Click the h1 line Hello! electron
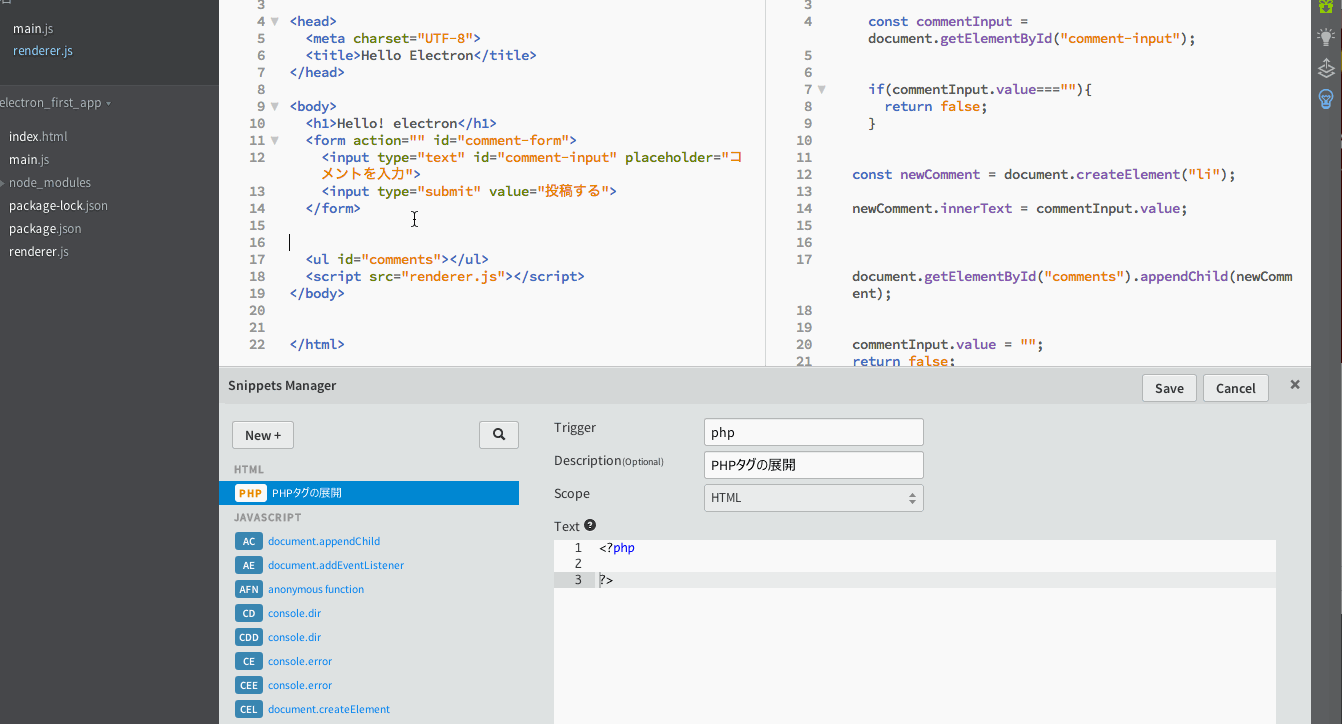This screenshot has width=1342, height=724. 401,123
